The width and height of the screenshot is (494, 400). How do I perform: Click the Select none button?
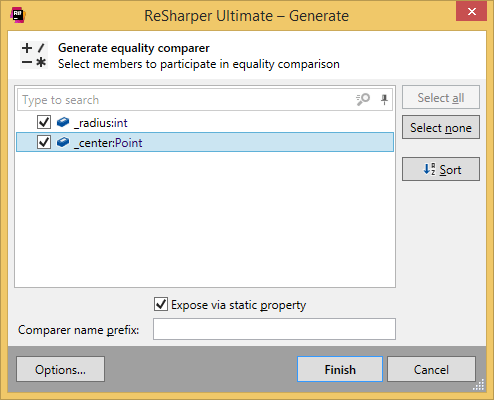tap(441, 127)
